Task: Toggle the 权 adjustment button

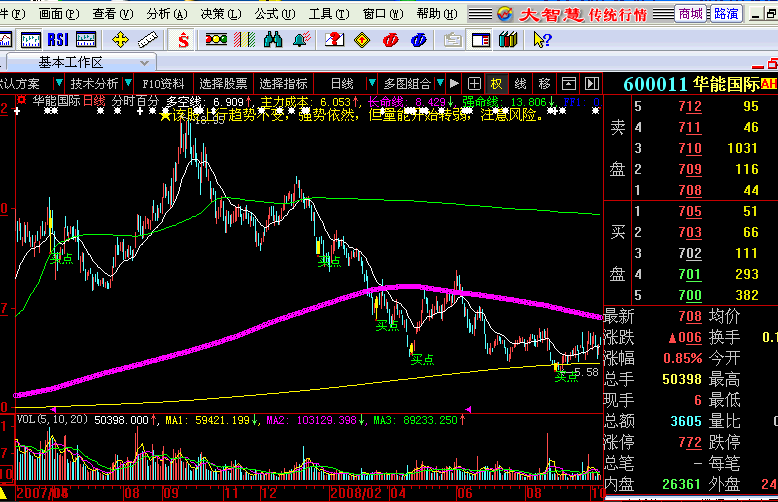Action: (497, 84)
